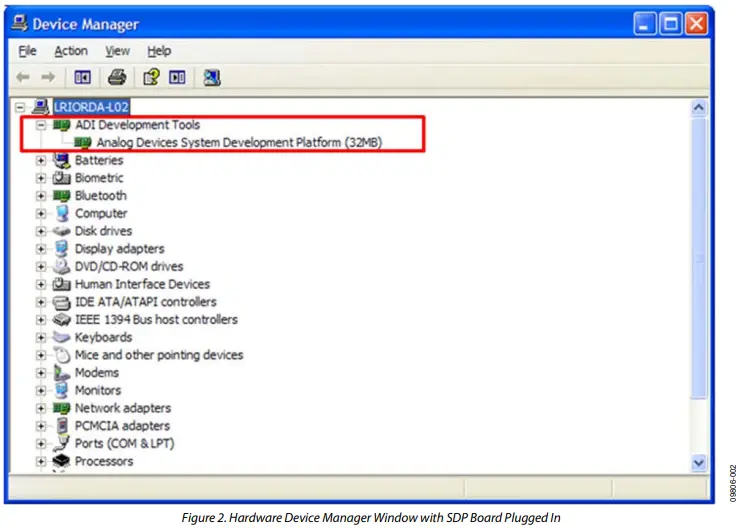Viewport: 741px width, 528px height.
Task: Click the Mice and other pointing devices icon
Action: tap(61, 355)
